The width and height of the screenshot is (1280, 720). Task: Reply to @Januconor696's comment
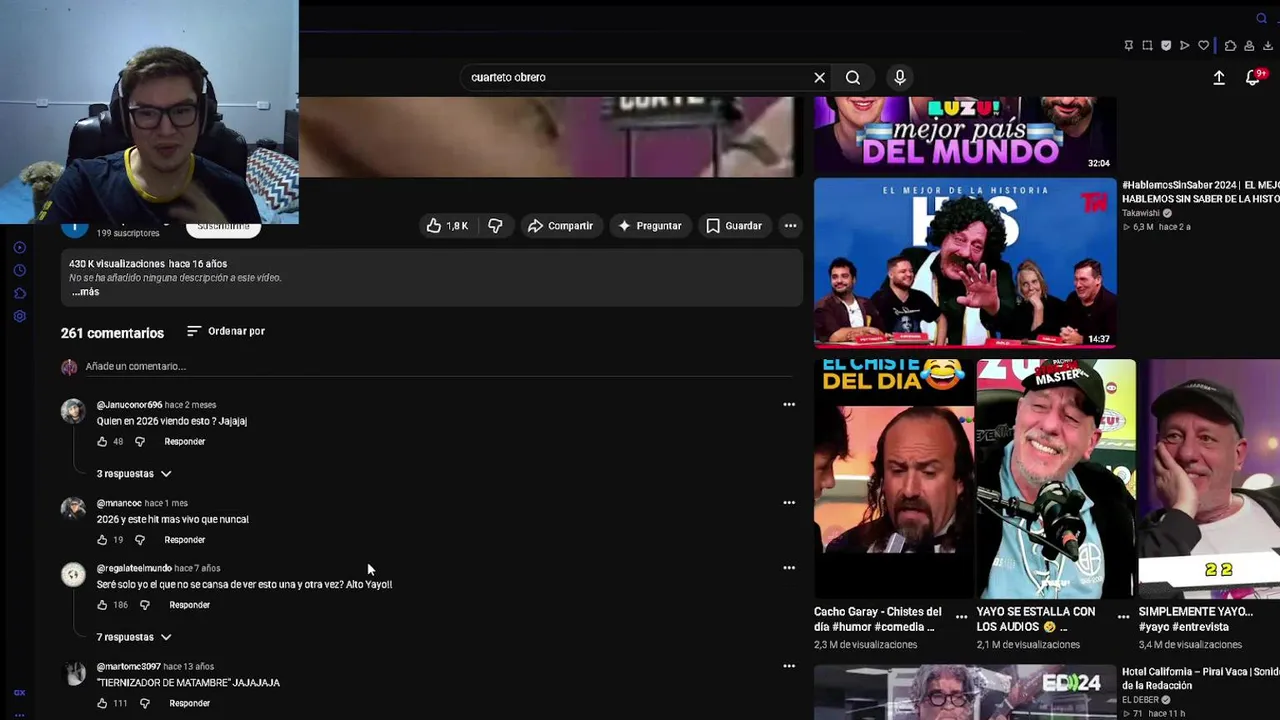pos(185,441)
